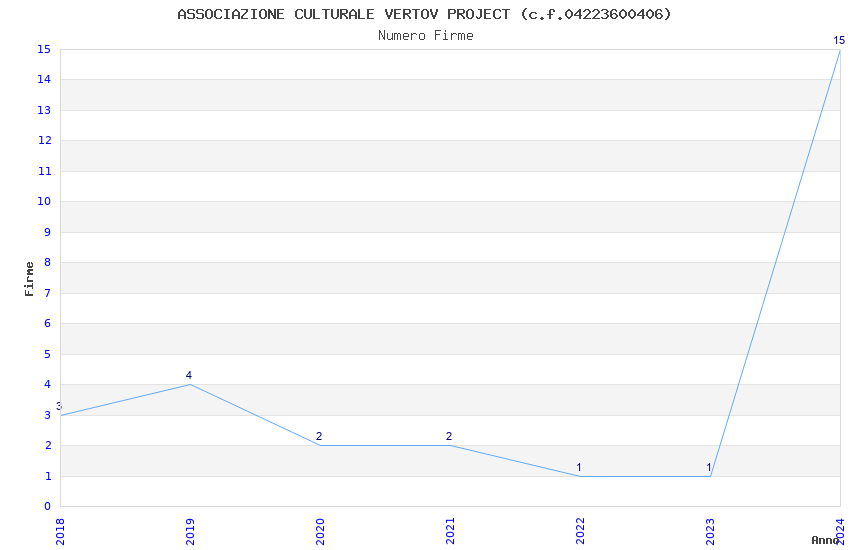Click the Firme vertical axis label
This screenshot has width=850, height=550.
pos(29,279)
